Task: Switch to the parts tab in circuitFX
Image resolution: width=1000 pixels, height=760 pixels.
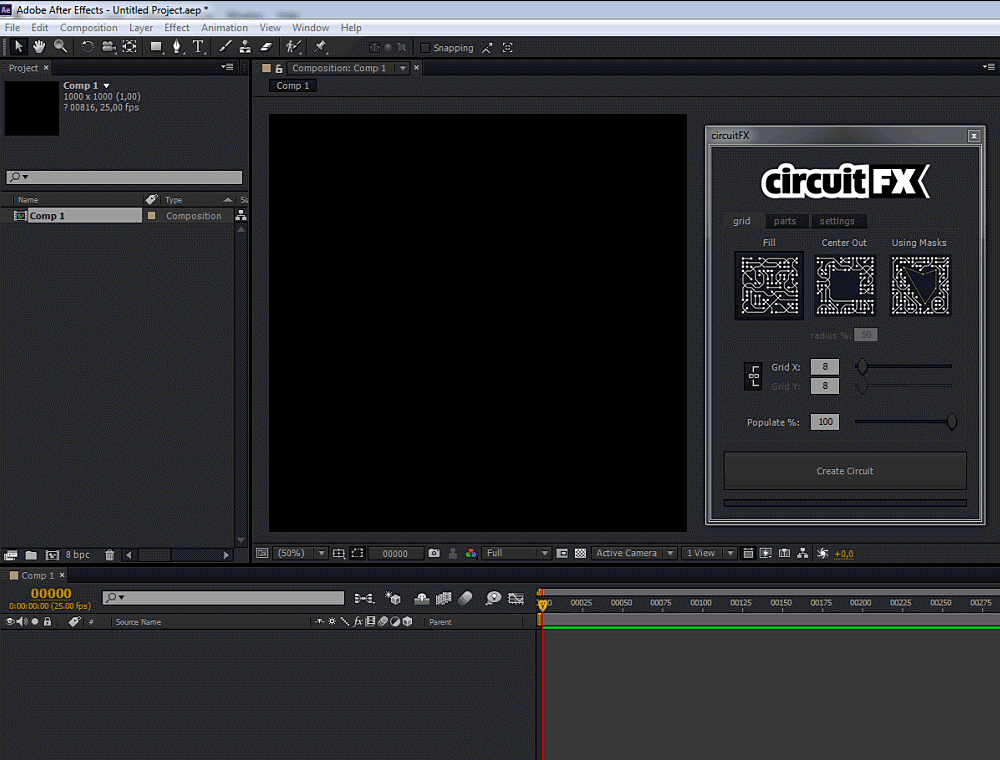Action: tap(786, 221)
